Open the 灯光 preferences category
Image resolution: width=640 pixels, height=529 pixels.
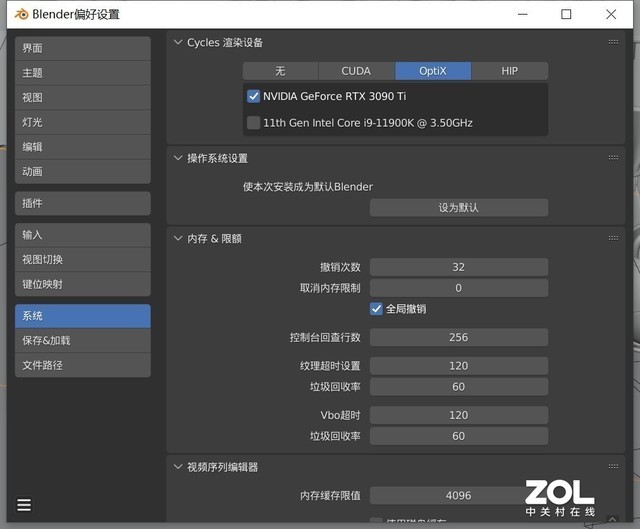coord(83,122)
